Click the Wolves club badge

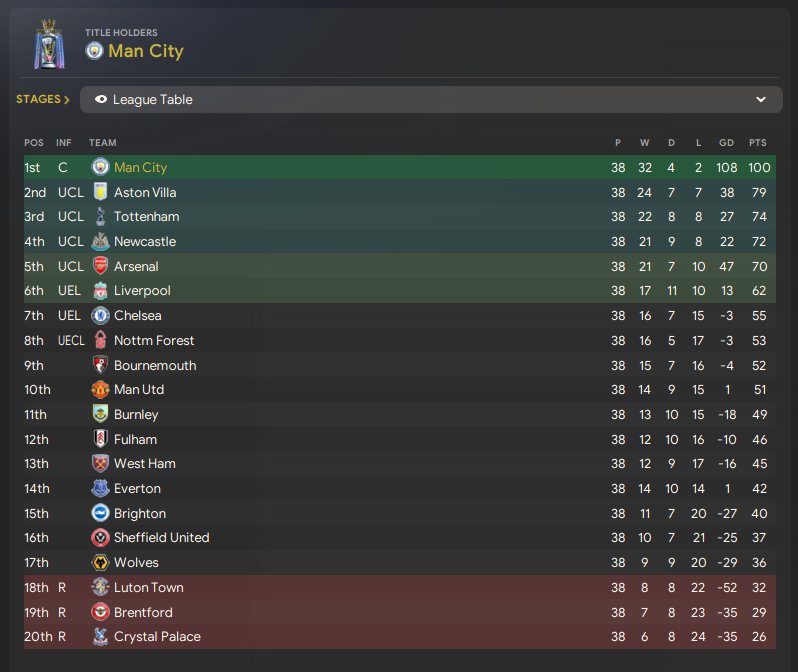tap(100, 562)
